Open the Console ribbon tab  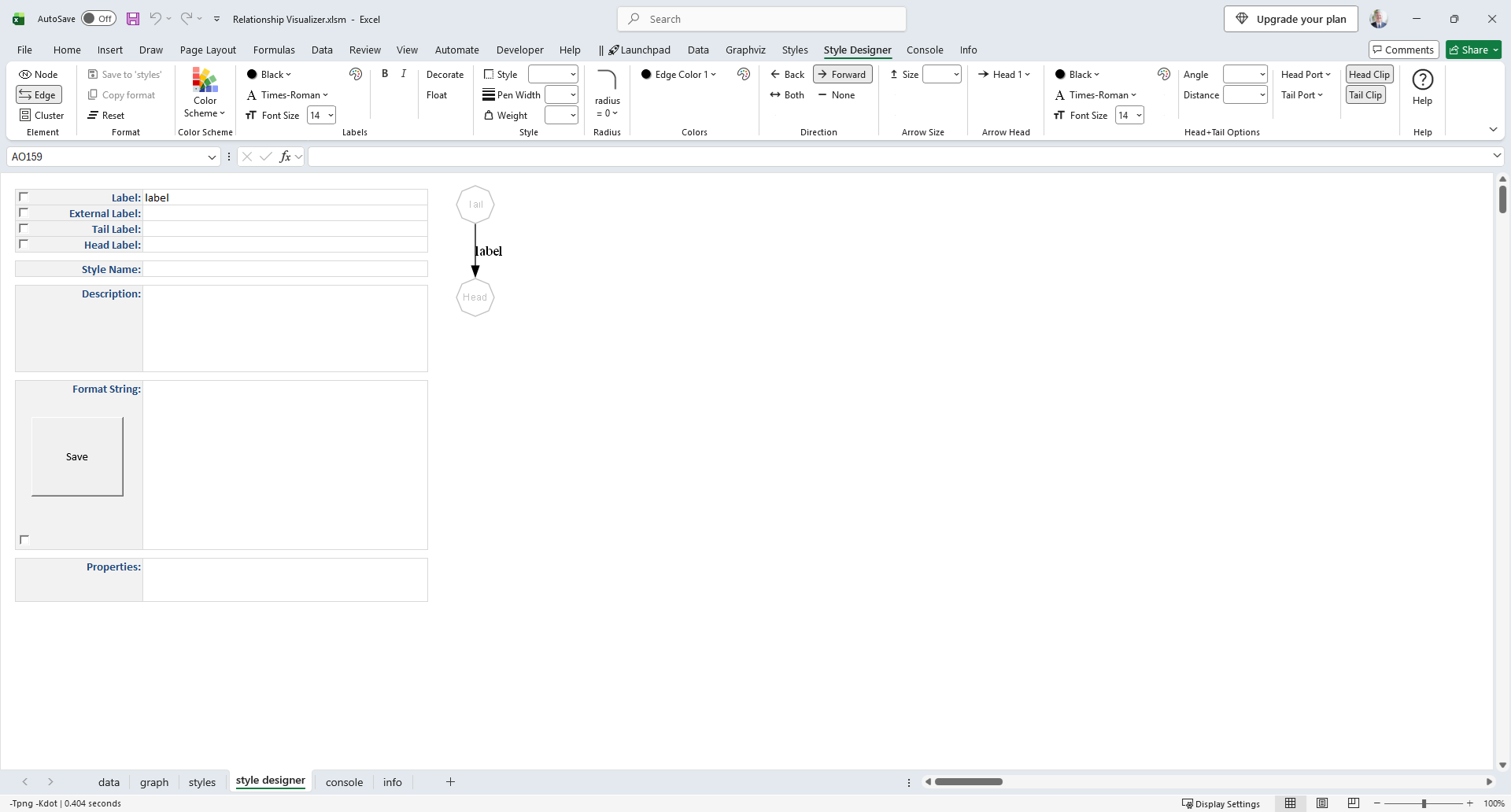(x=925, y=50)
